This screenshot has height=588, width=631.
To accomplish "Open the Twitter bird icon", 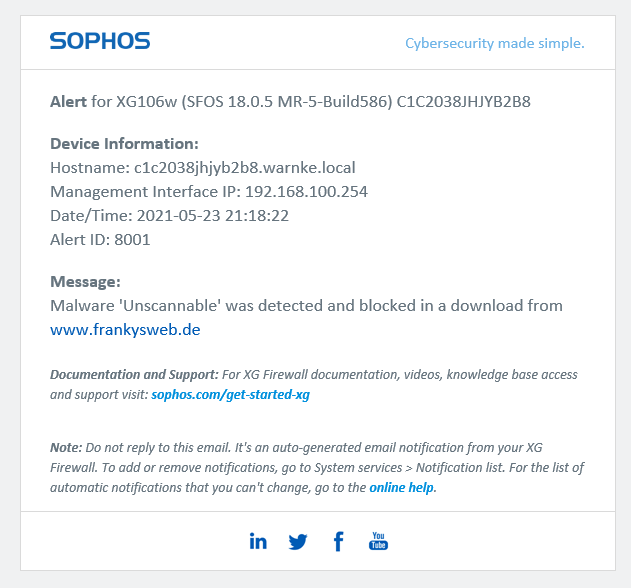I will (x=298, y=542).
